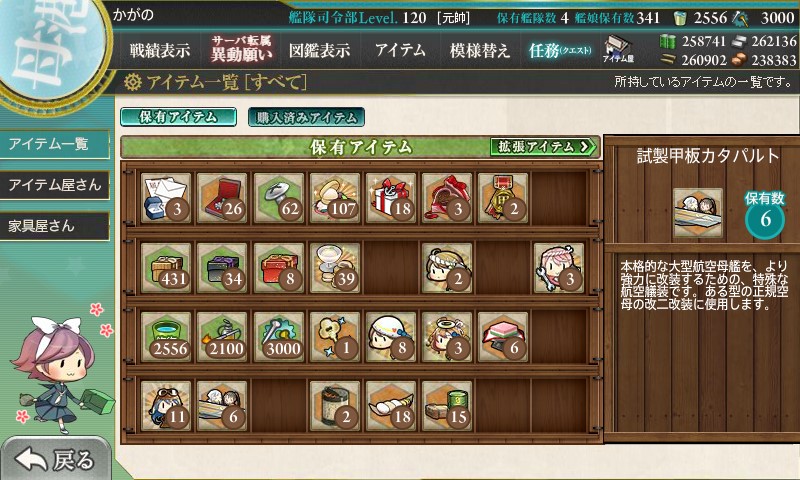Viewport: 800px width, 480px height.
Task: Select the canned food item showing 15
Action: 446,406
